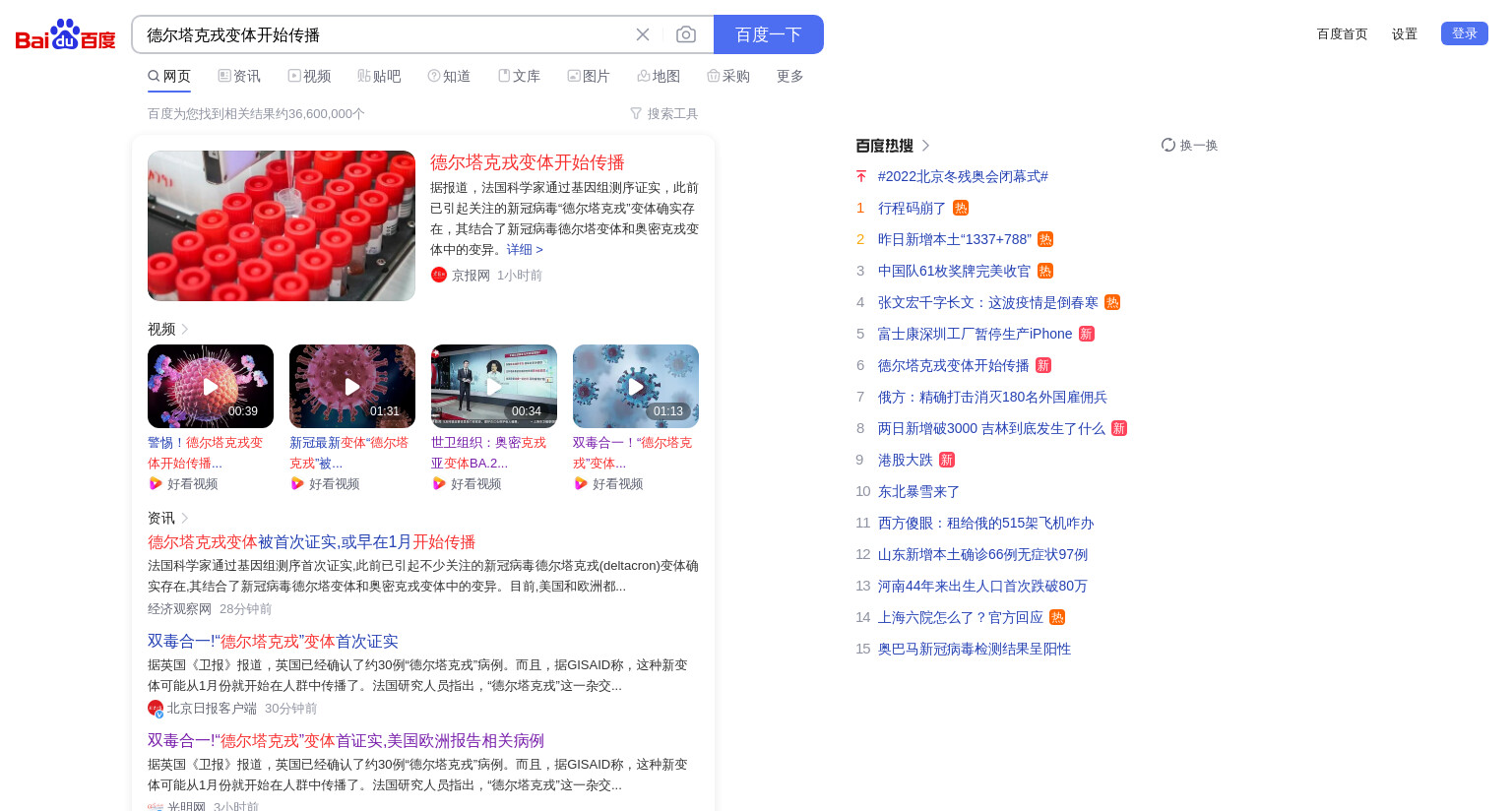
Task: Open the 文库 tab
Action: [519, 76]
